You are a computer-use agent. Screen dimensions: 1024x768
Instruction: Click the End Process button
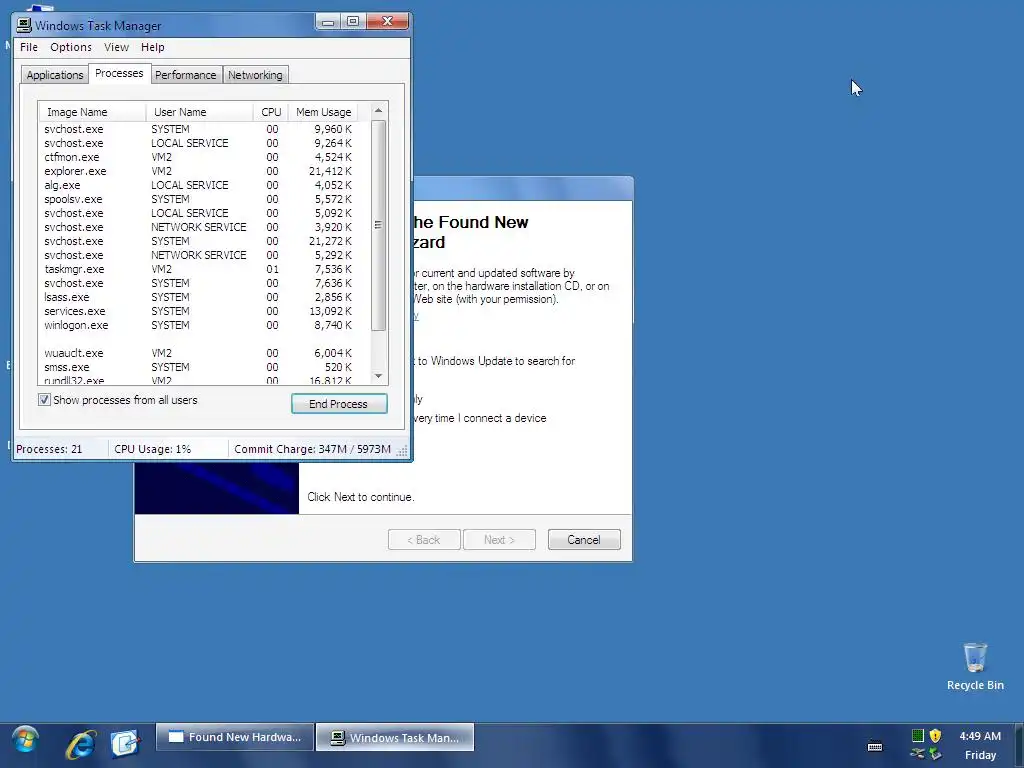(339, 404)
